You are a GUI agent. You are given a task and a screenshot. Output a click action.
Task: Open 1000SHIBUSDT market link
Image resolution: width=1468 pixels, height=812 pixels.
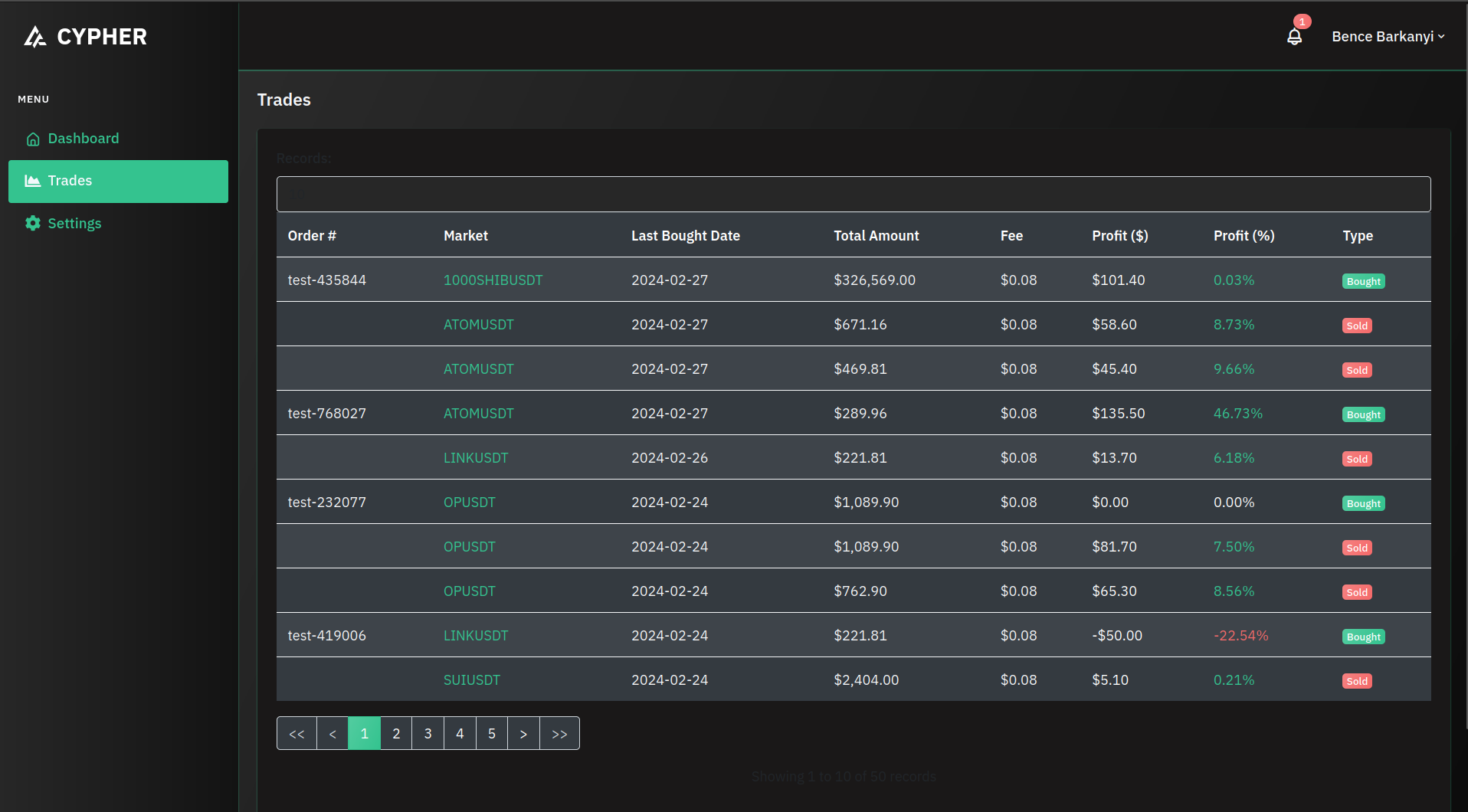tap(493, 280)
